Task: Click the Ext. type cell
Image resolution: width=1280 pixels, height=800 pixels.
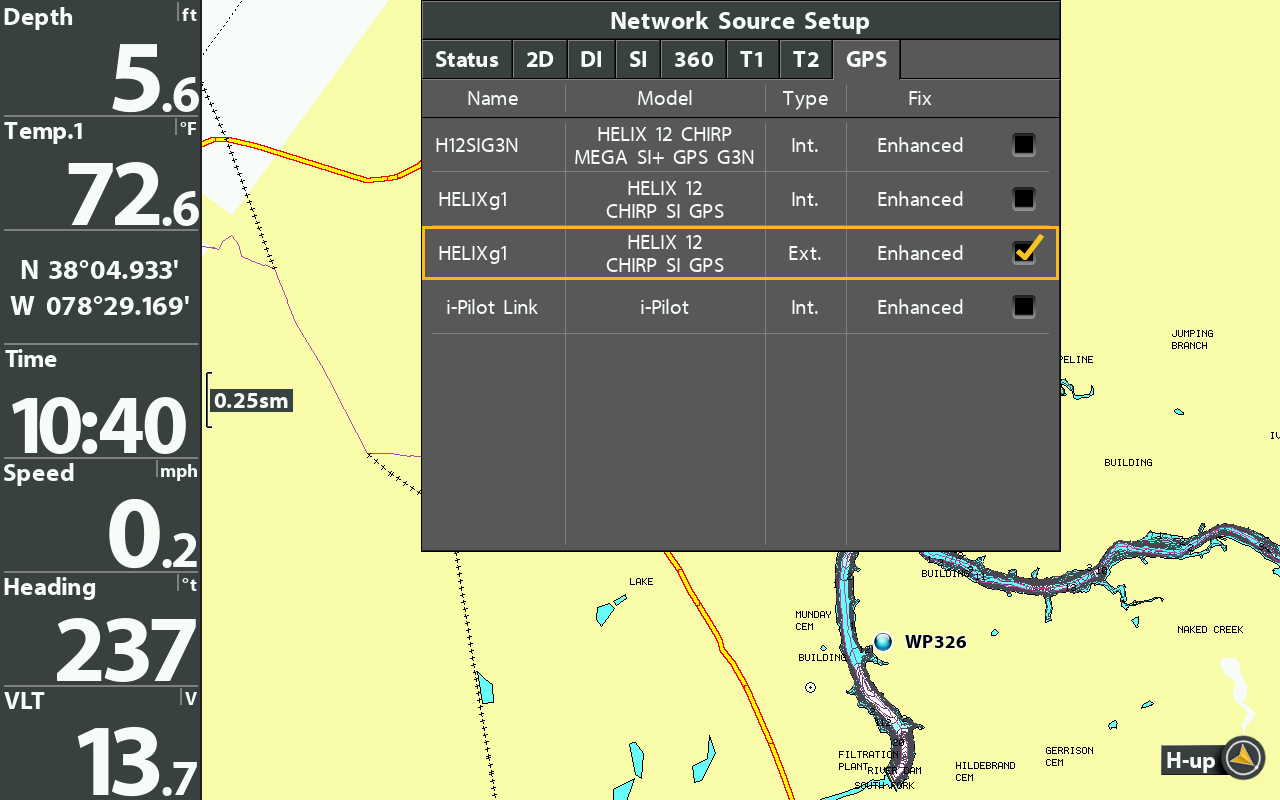Action: [804, 253]
